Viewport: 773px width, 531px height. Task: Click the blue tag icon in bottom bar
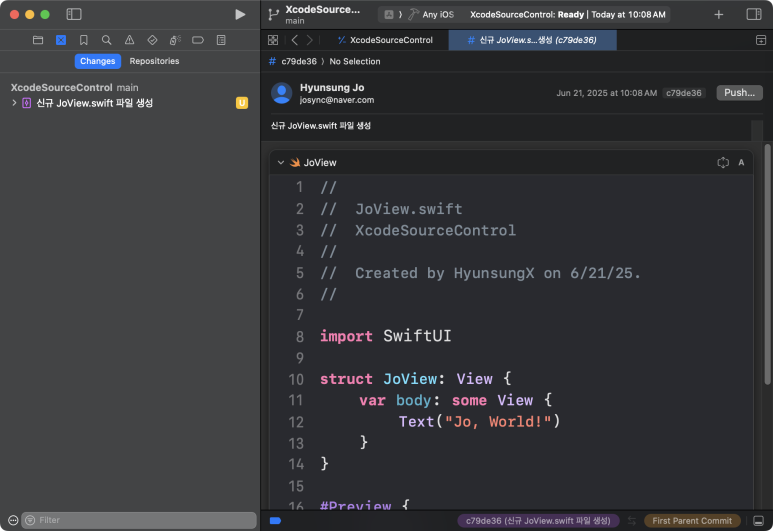point(276,521)
